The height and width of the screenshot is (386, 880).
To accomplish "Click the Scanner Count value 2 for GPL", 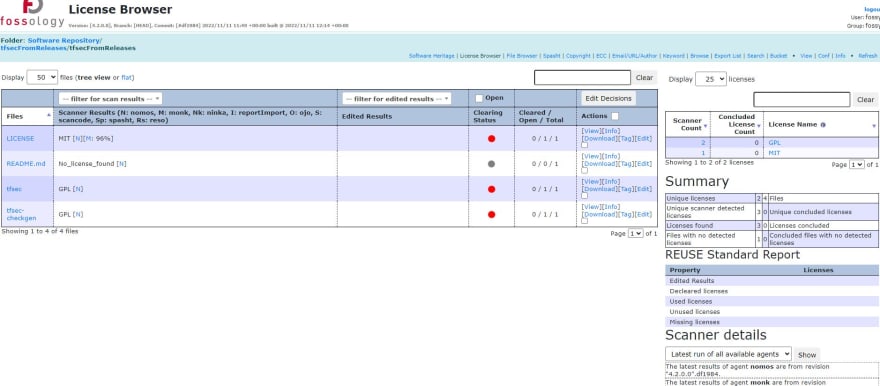I will (703, 143).
